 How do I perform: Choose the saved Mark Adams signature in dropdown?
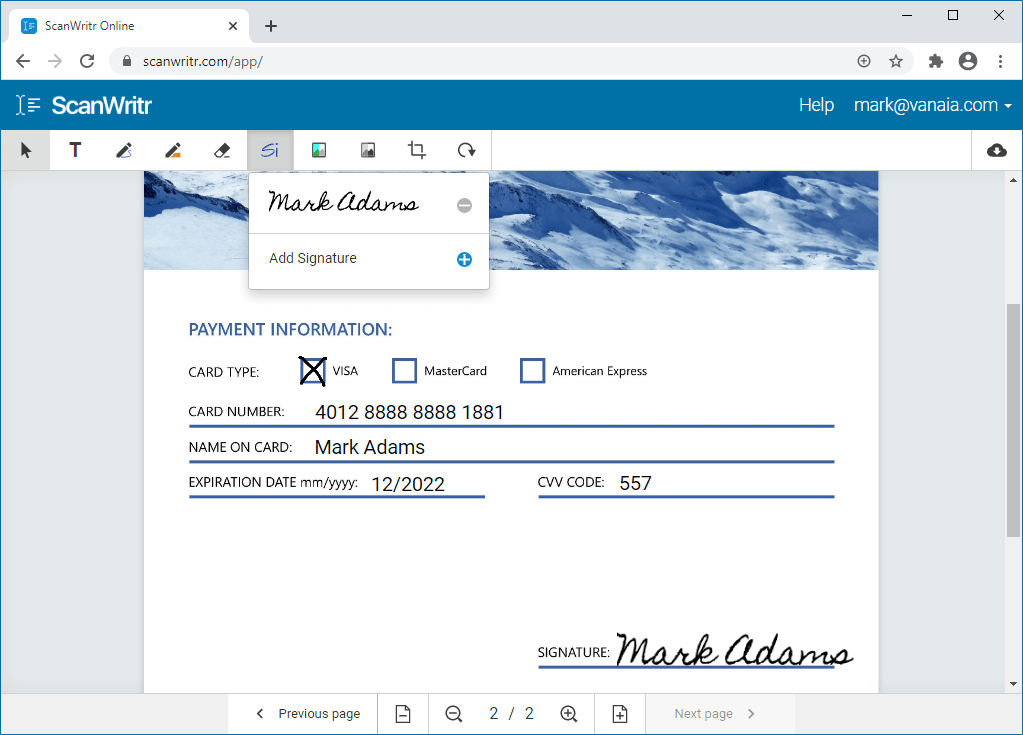click(x=343, y=203)
